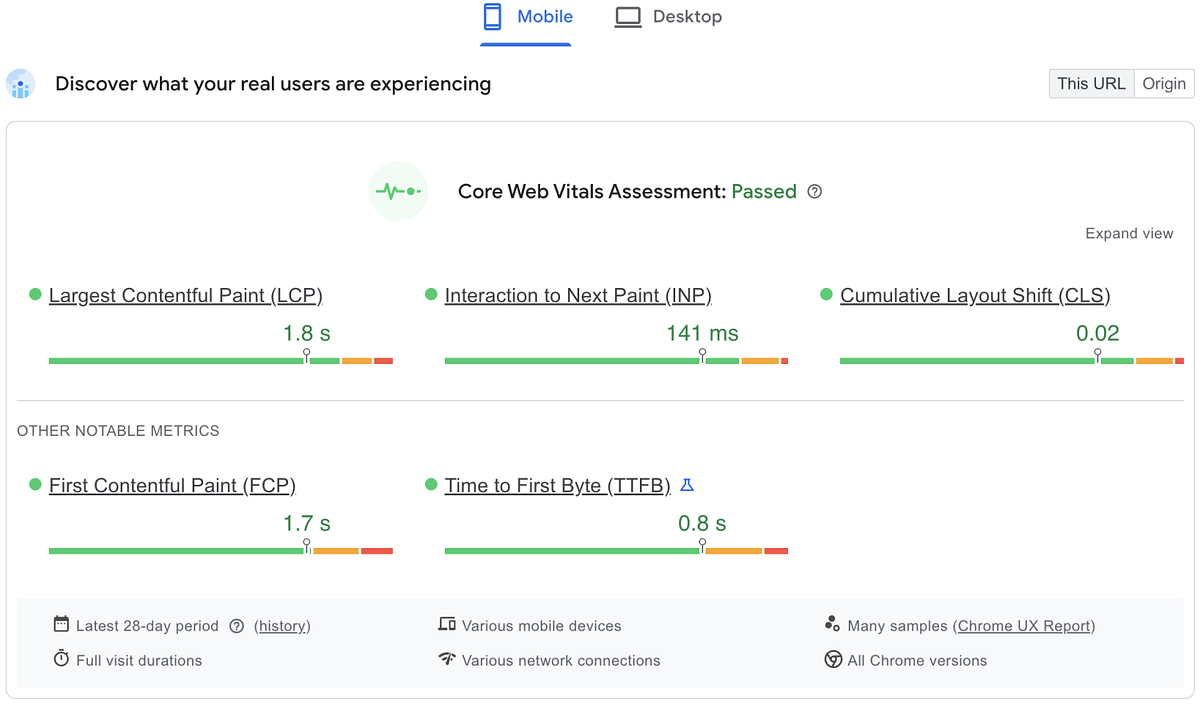Select the Mobile tab
This screenshot has width=1200, height=704.
[x=526, y=16]
